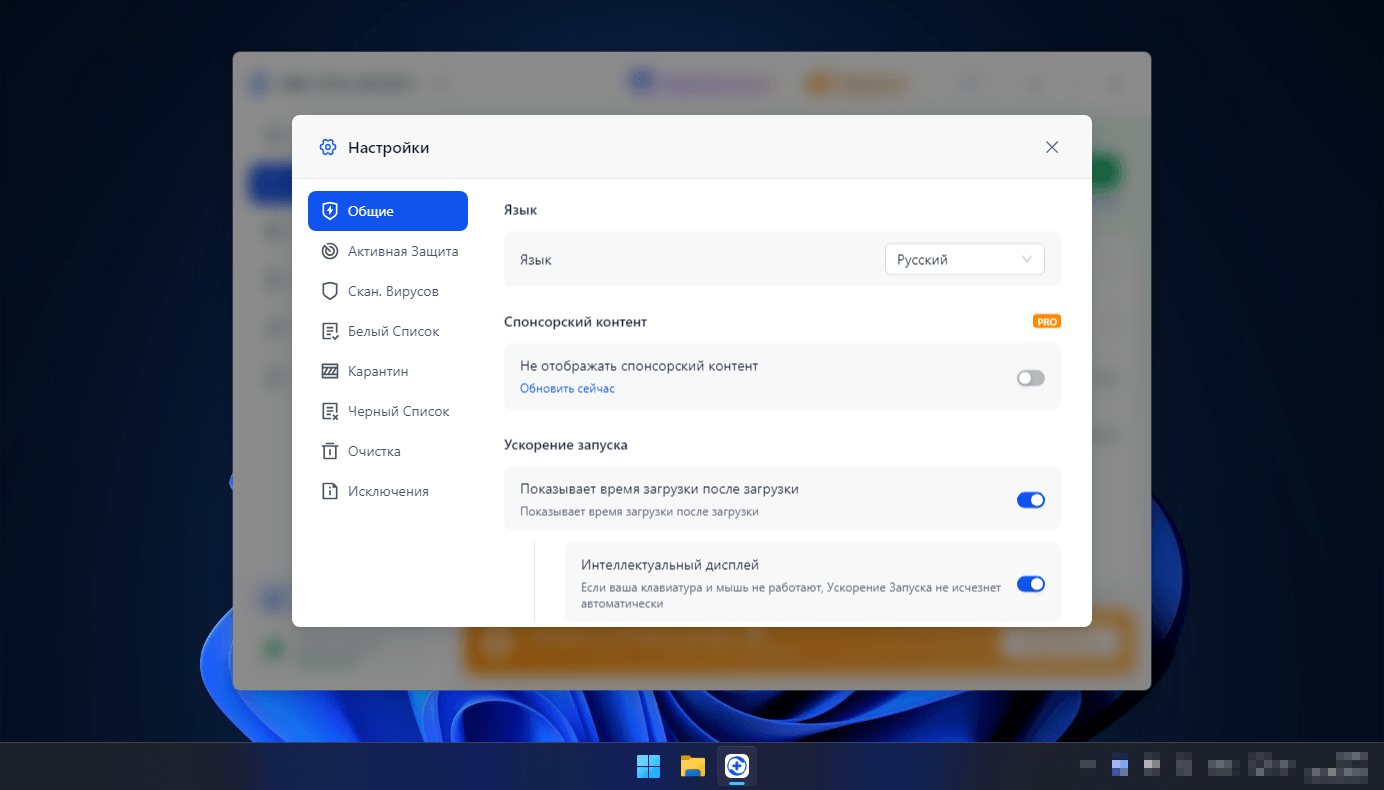Switch to Активная Защита tab
Screen dimensions: 1384x790
(388, 251)
